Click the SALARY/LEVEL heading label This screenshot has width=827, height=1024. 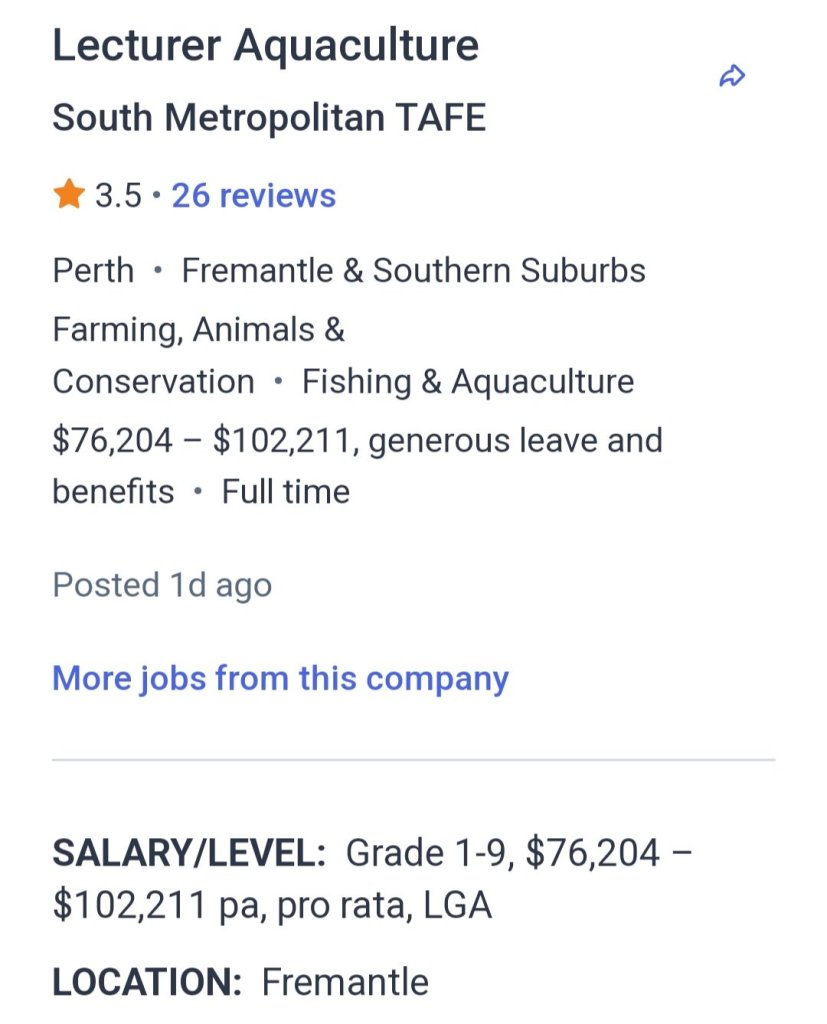pos(189,854)
